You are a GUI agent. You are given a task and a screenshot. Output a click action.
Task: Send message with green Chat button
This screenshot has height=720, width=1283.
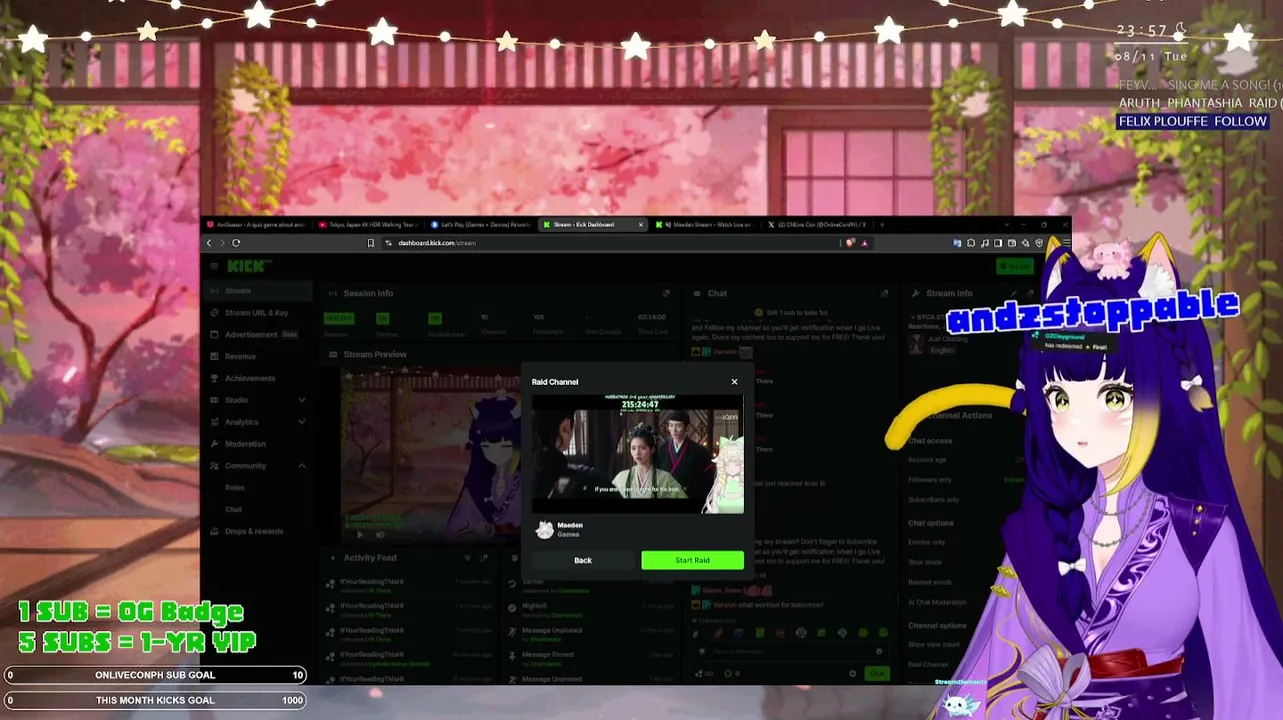(x=876, y=674)
